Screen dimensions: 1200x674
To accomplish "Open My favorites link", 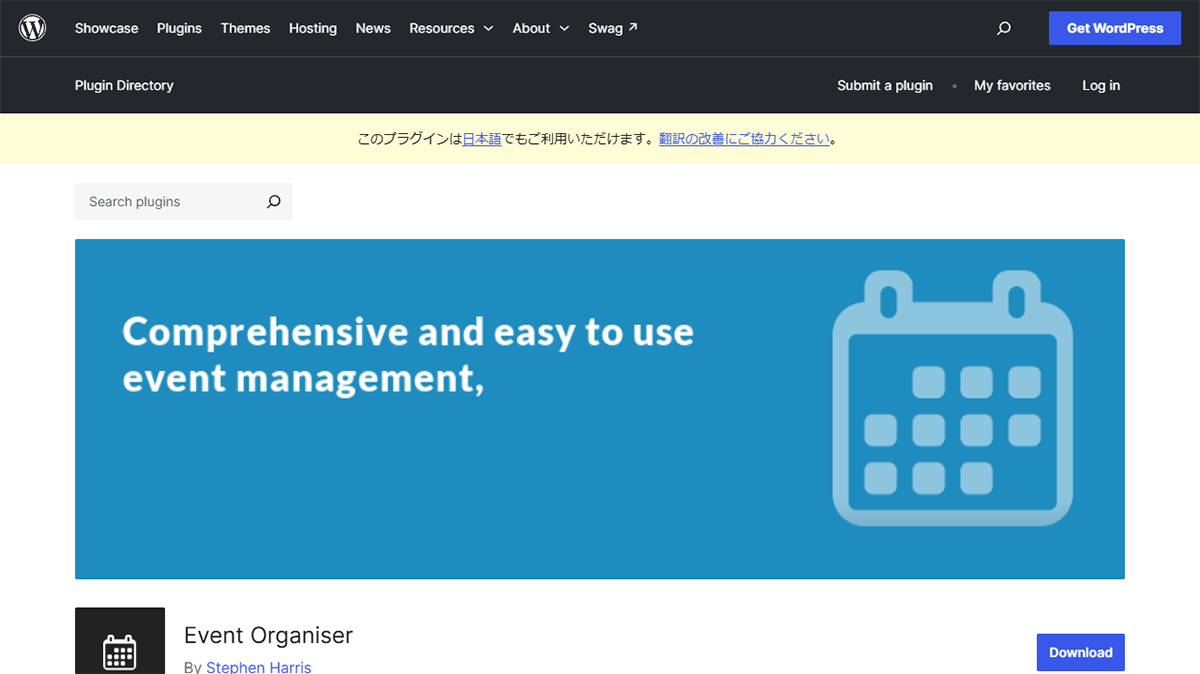I will [x=1012, y=85].
